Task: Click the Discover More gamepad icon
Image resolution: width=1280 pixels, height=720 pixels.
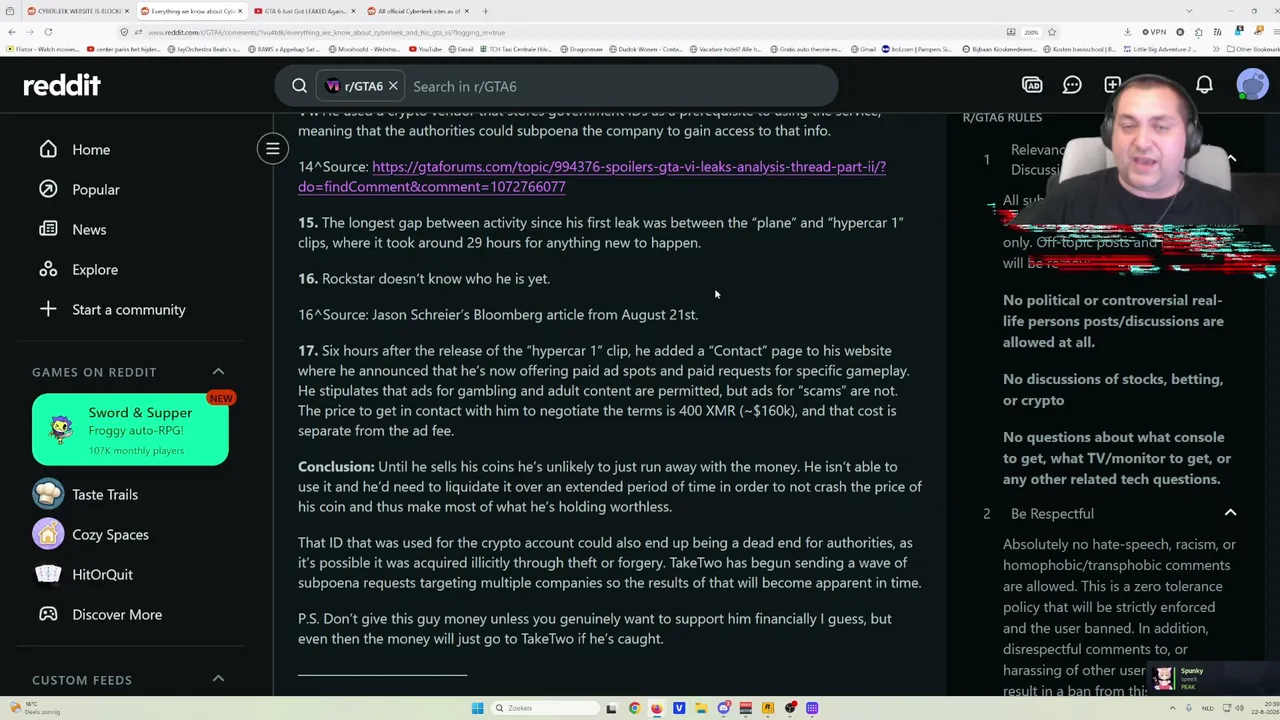Action: click(x=48, y=614)
